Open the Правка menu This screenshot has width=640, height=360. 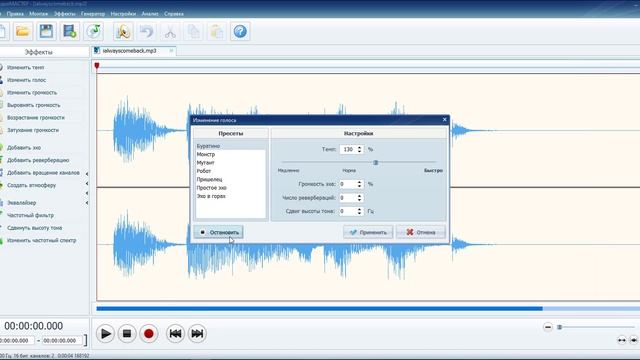click(x=15, y=14)
